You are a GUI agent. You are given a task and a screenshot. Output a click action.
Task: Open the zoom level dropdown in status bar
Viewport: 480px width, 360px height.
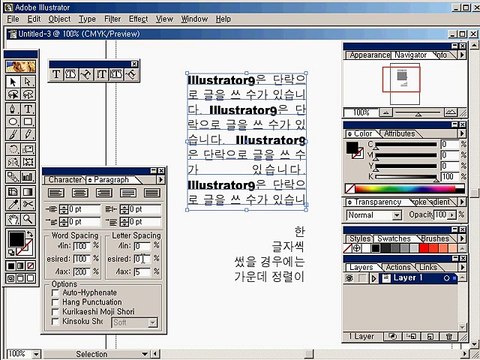[36, 354]
